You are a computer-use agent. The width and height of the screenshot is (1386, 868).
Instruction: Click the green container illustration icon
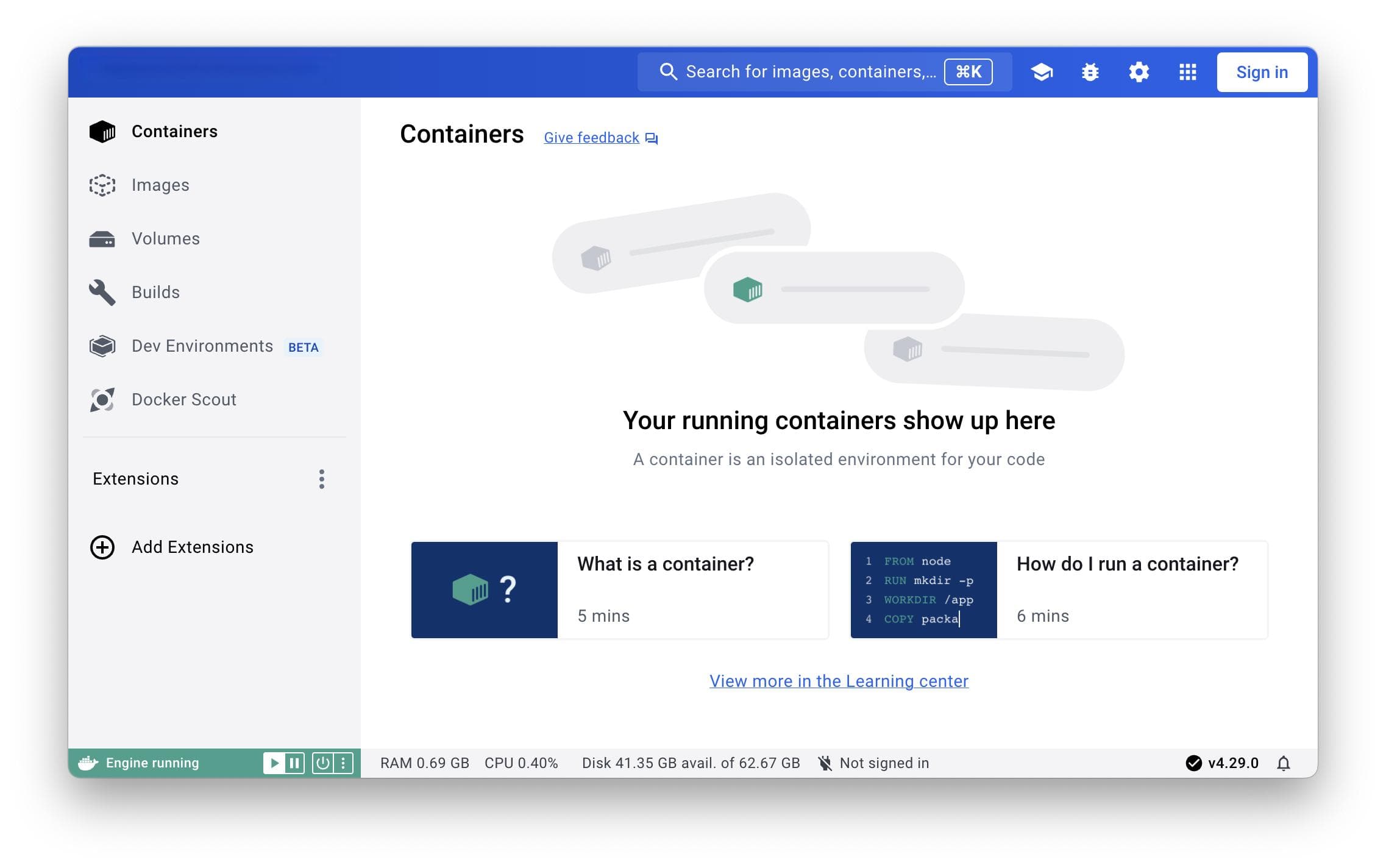(748, 290)
